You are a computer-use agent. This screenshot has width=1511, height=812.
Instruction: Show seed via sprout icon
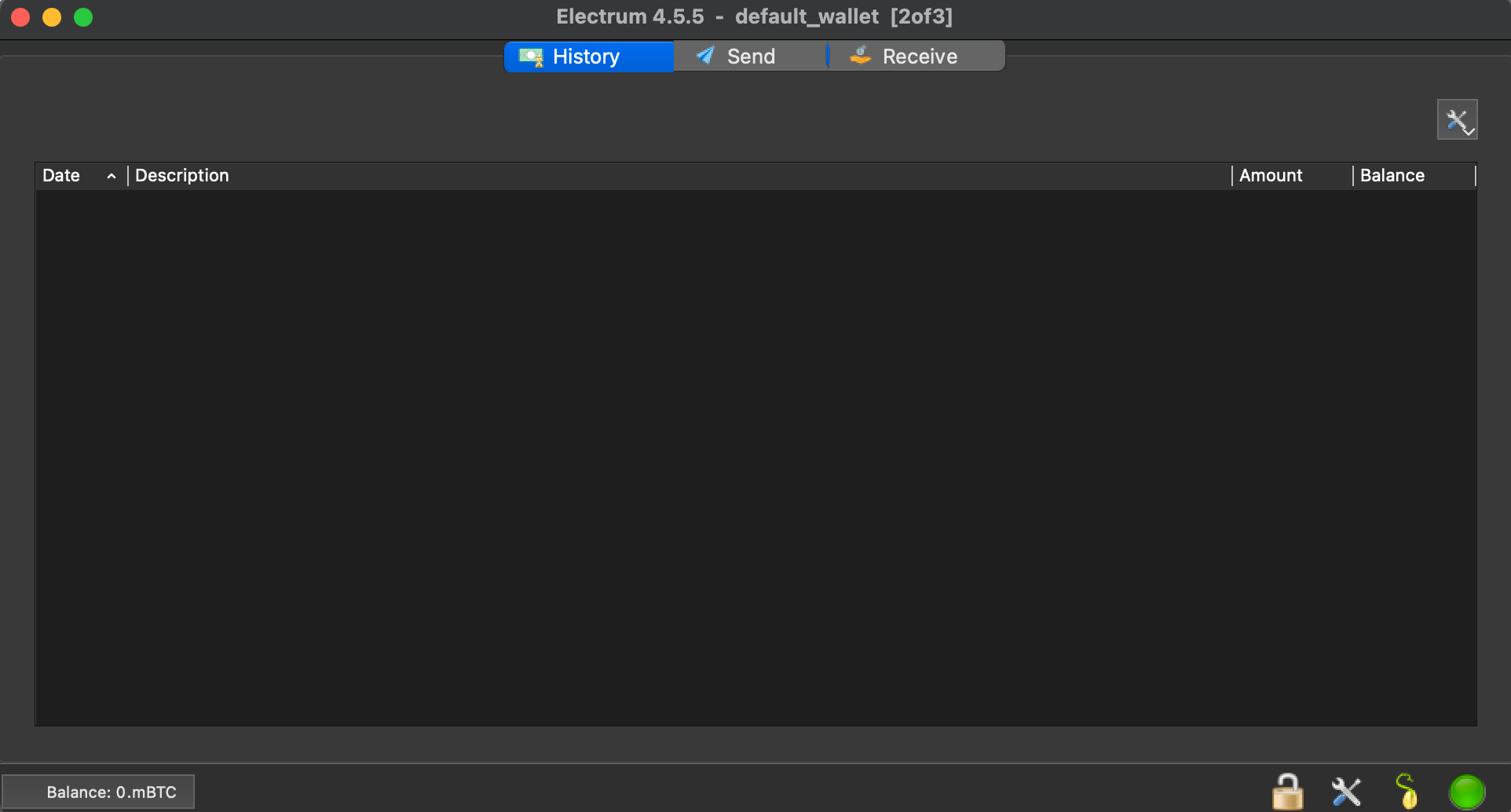[1407, 791]
